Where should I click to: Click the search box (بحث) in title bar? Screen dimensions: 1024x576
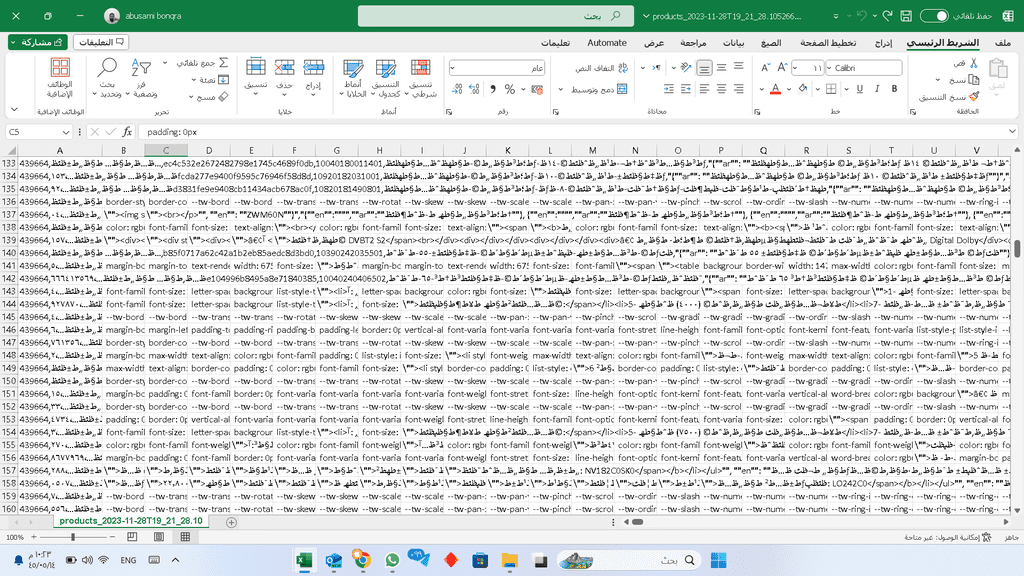(496, 16)
